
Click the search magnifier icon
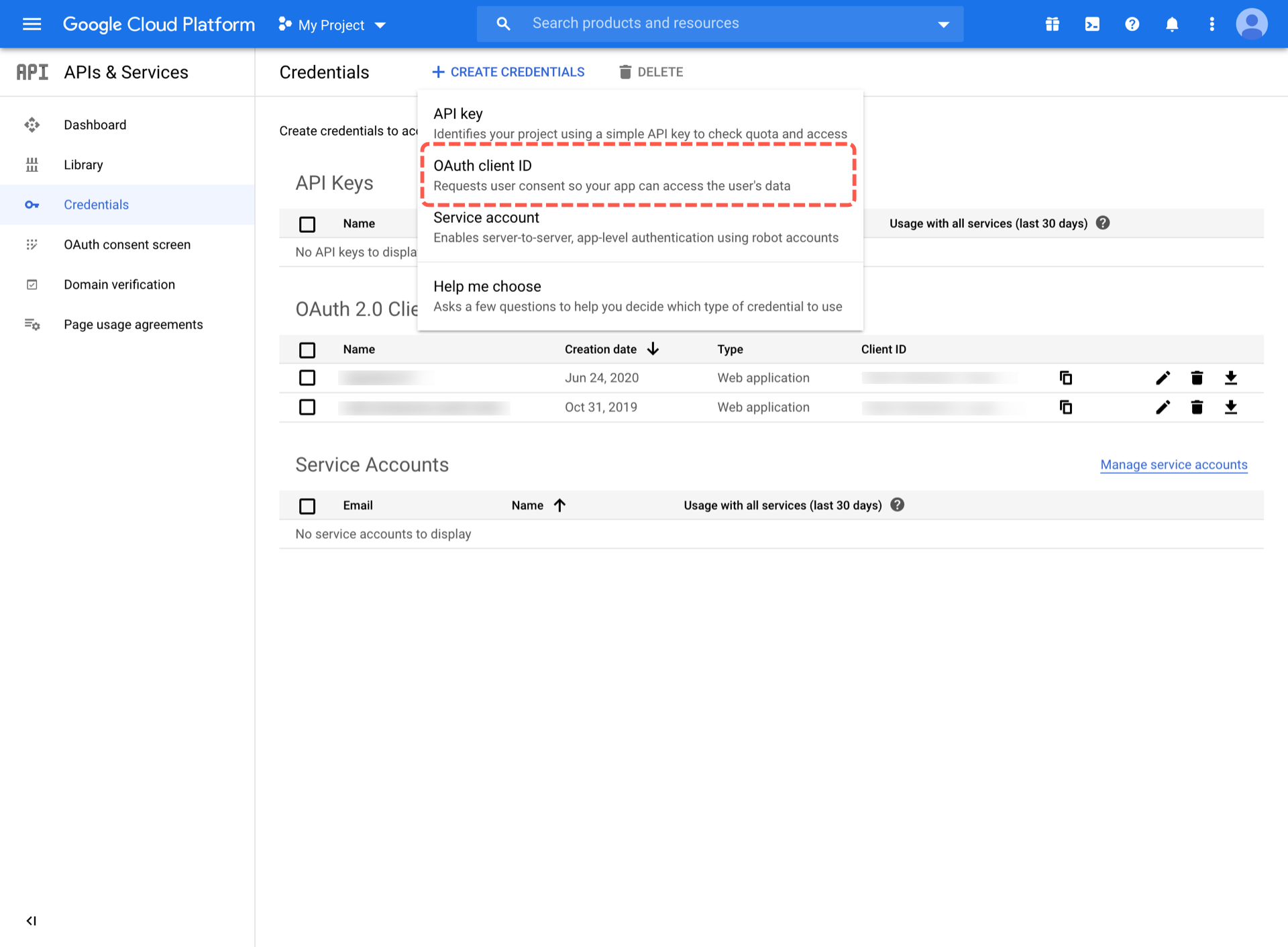coord(503,24)
